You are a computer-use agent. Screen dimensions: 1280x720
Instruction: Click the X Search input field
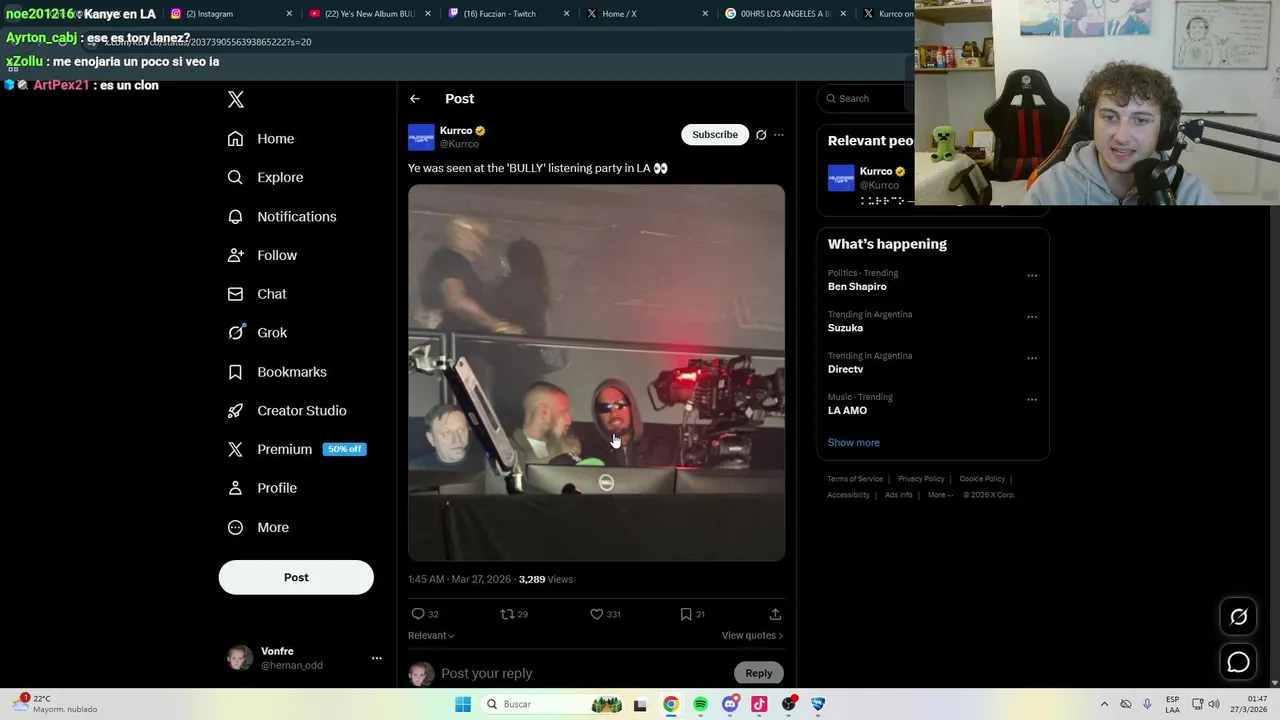(866, 99)
